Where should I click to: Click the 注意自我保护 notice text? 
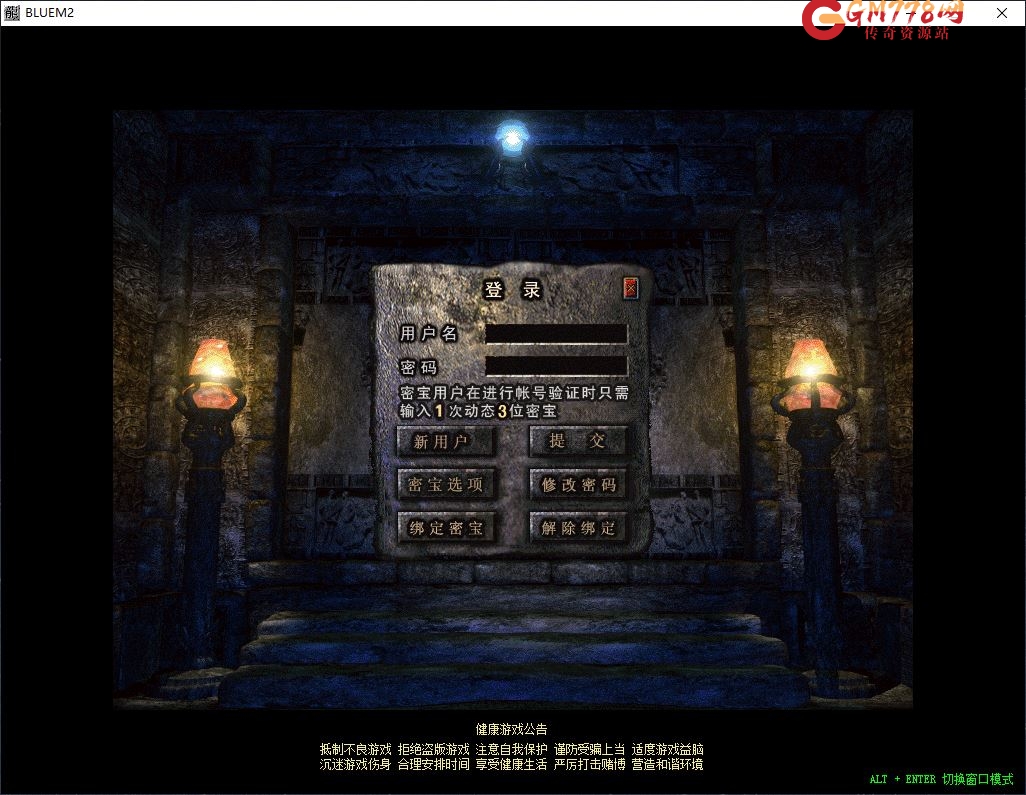[511, 749]
